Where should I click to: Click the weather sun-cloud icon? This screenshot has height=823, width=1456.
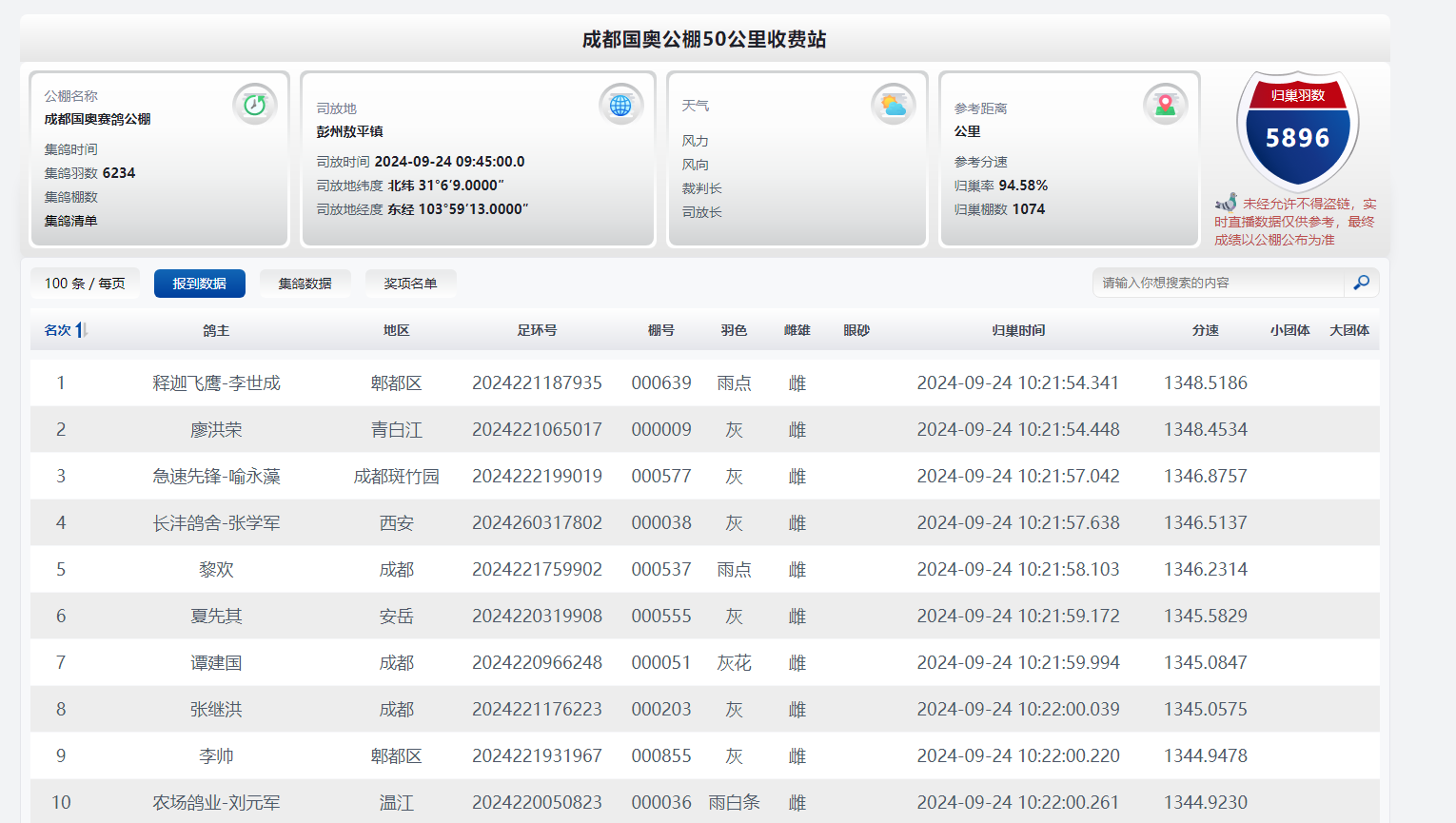click(893, 105)
